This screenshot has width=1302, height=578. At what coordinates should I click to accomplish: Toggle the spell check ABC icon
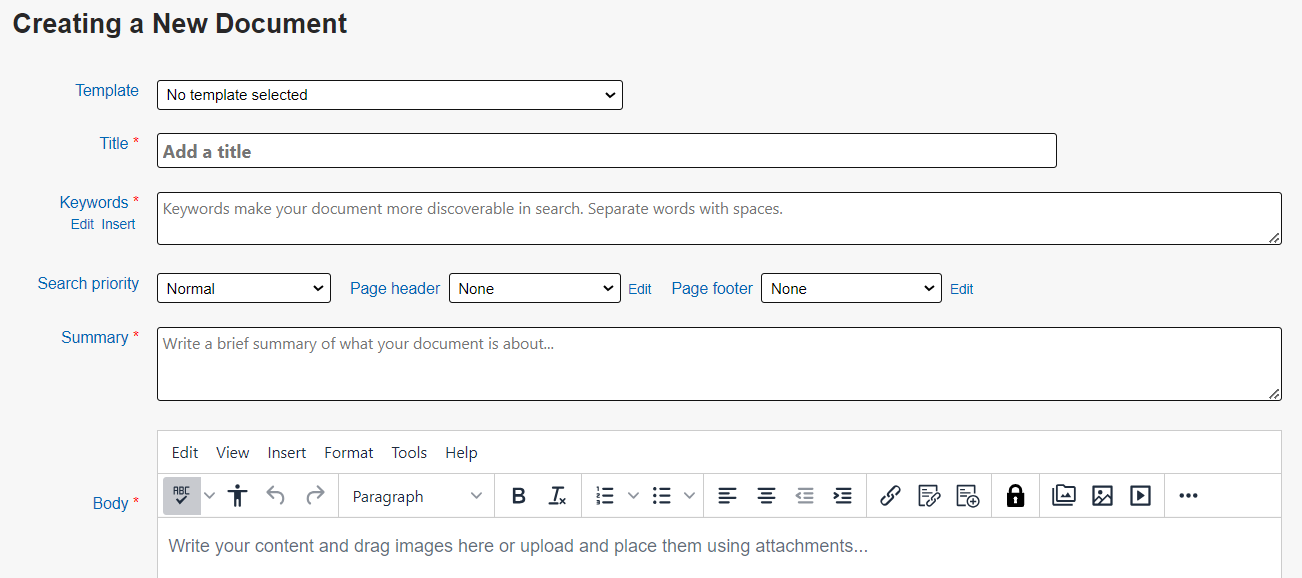coord(182,496)
